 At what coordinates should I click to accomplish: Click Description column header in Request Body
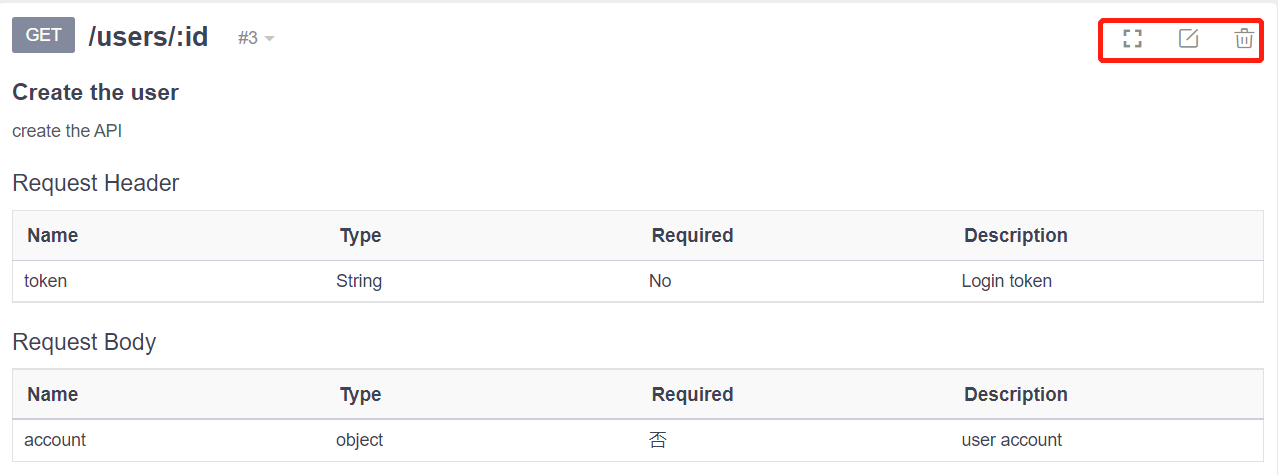coord(1015,394)
